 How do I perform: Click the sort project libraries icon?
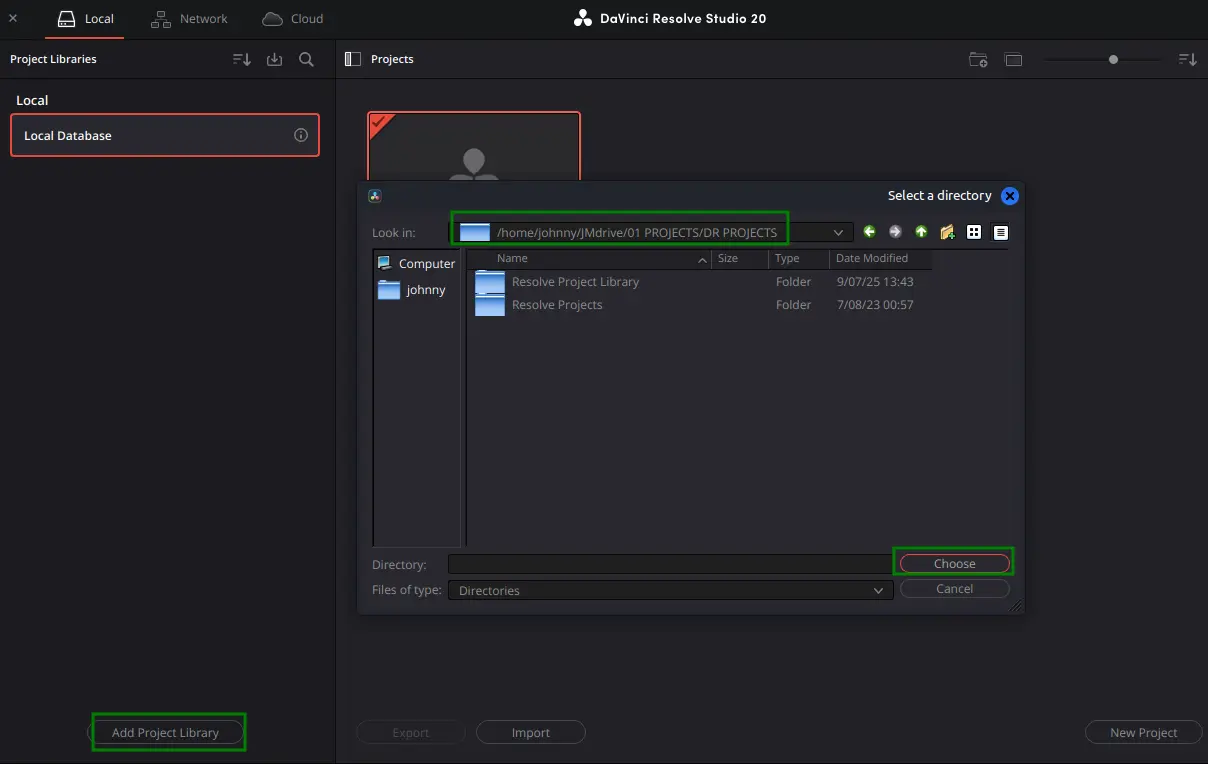pos(242,60)
